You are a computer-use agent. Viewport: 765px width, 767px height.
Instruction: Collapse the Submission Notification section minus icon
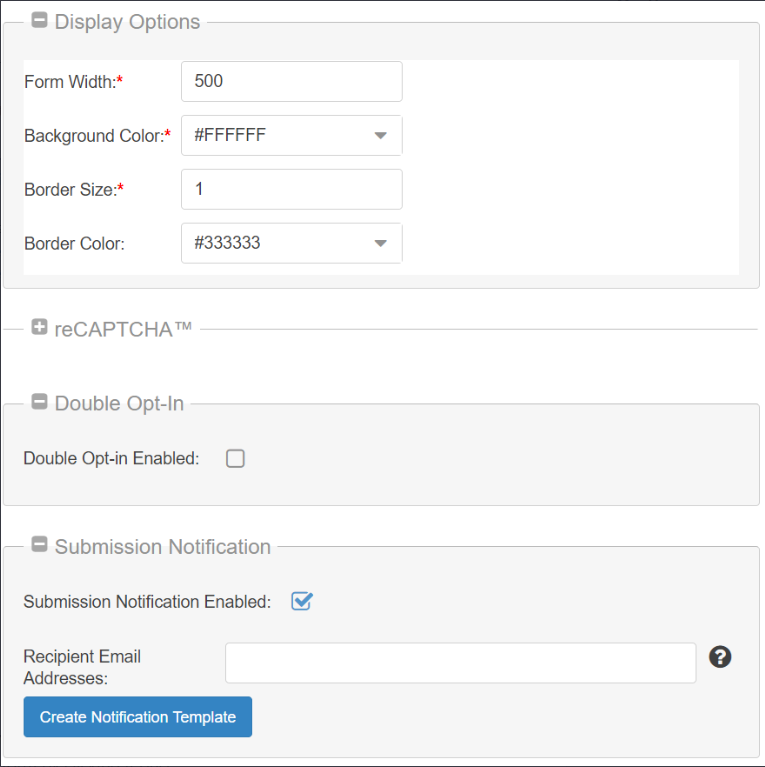(x=39, y=544)
